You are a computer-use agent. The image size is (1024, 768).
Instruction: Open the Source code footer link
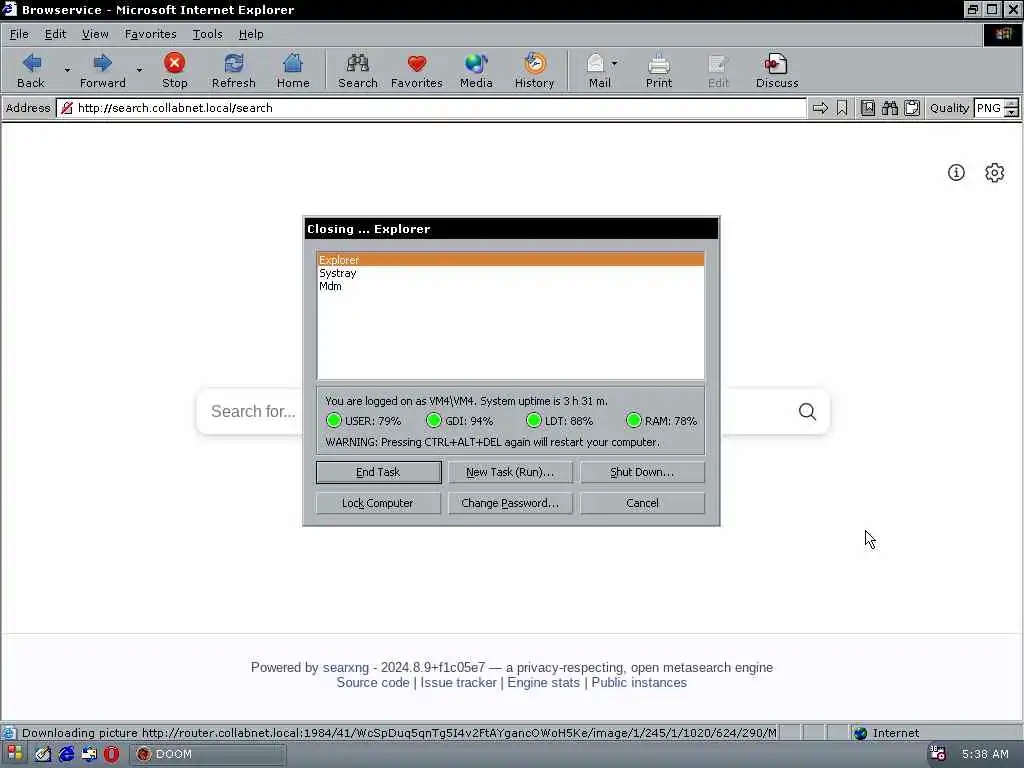[372, 682]
